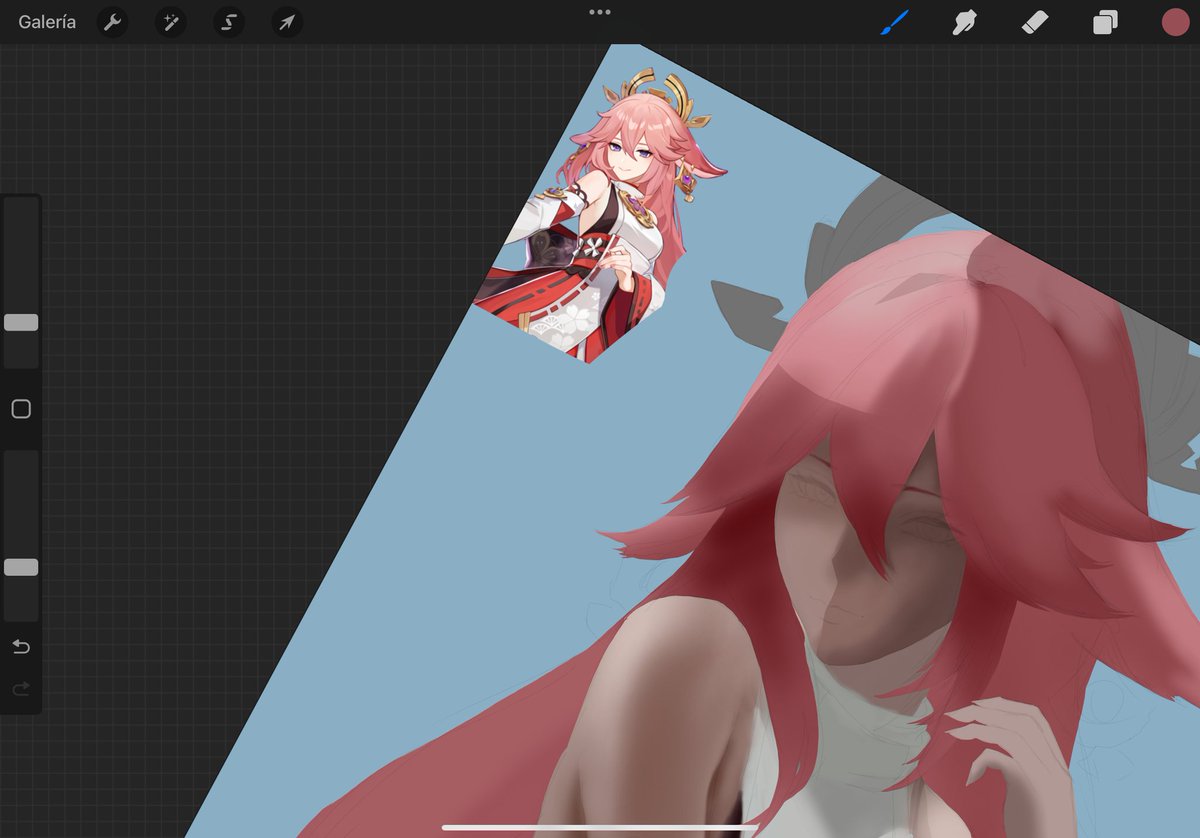This screenshot has height=838, width=1200.
Task: Select the Brush paint tool
Action: (x=895, y=22)
